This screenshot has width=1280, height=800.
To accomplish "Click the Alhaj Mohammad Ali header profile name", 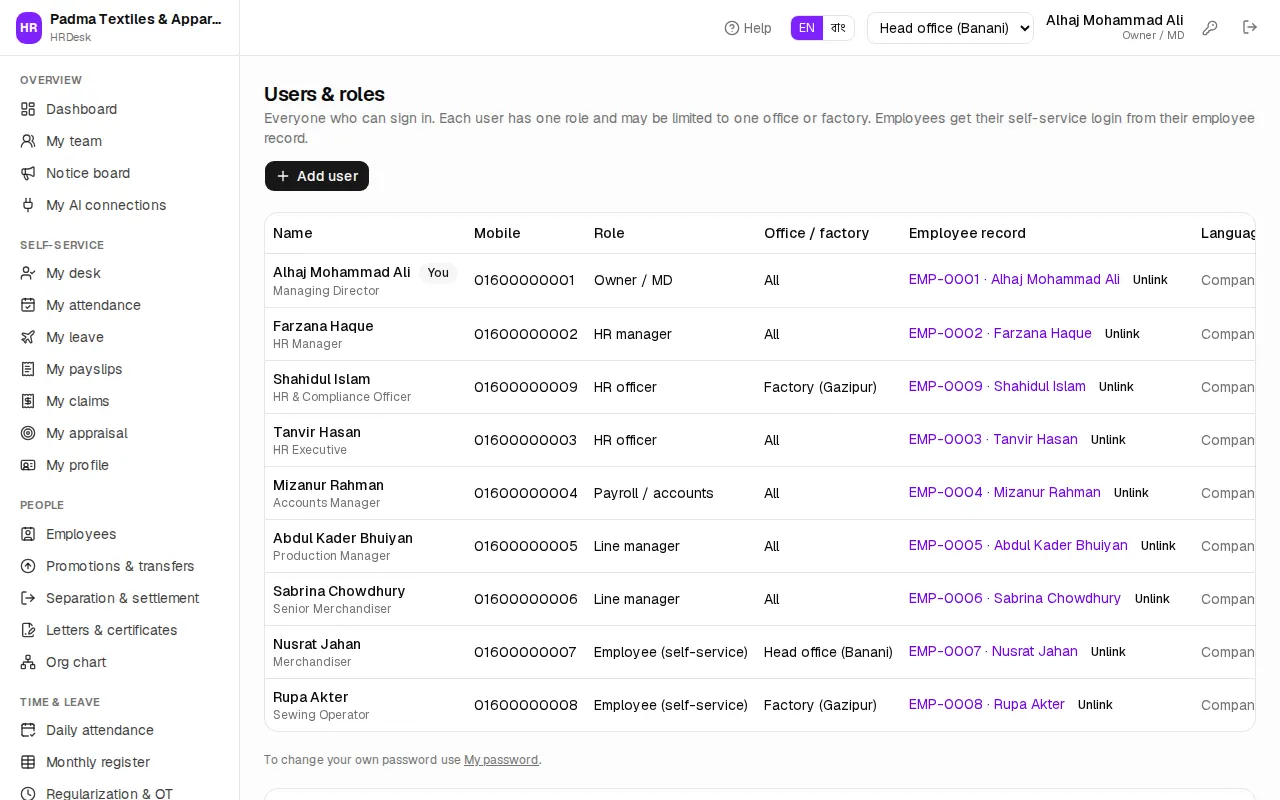I will 1114,20.
